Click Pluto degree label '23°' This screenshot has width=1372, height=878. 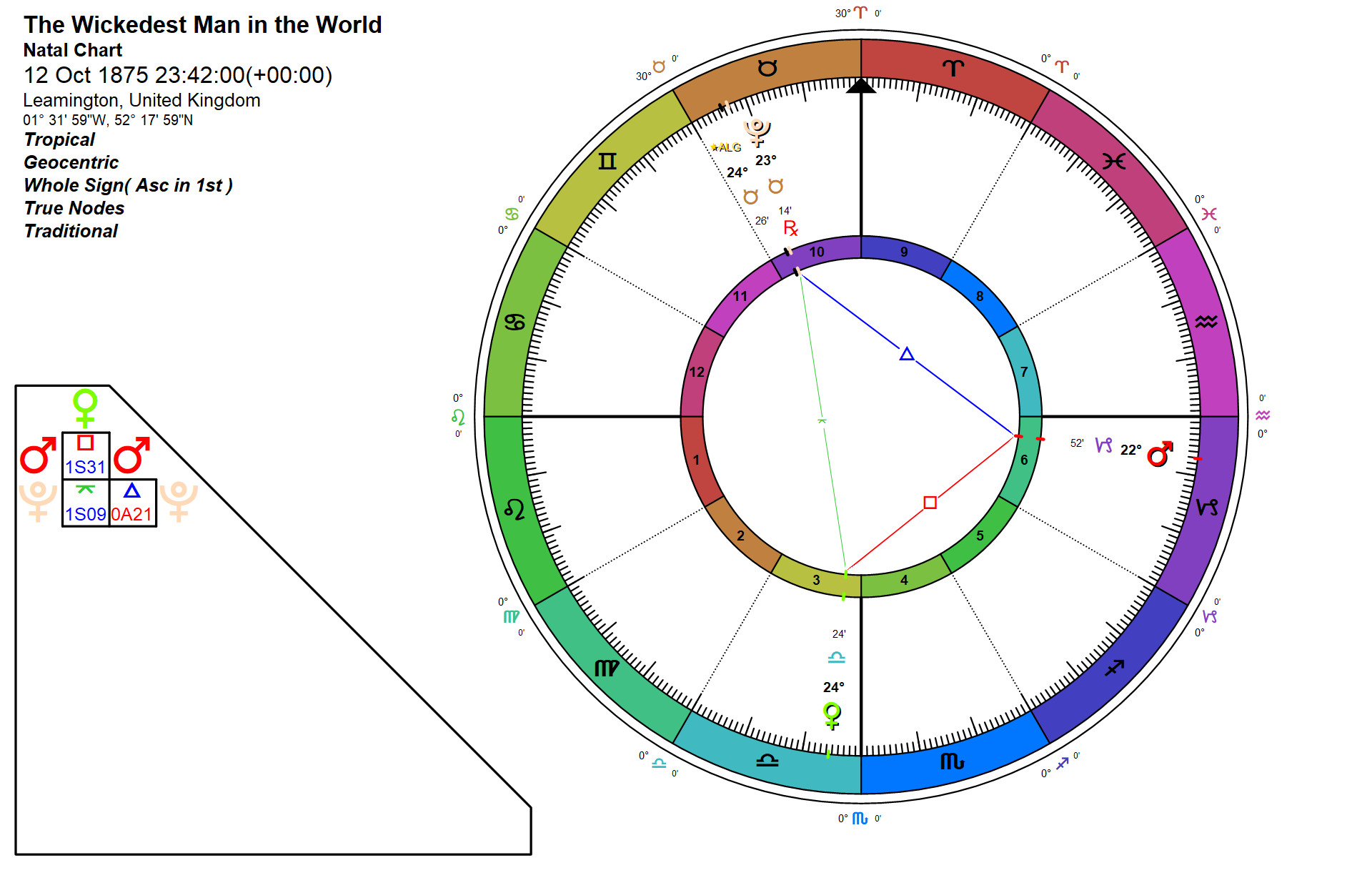pos(765,160)
